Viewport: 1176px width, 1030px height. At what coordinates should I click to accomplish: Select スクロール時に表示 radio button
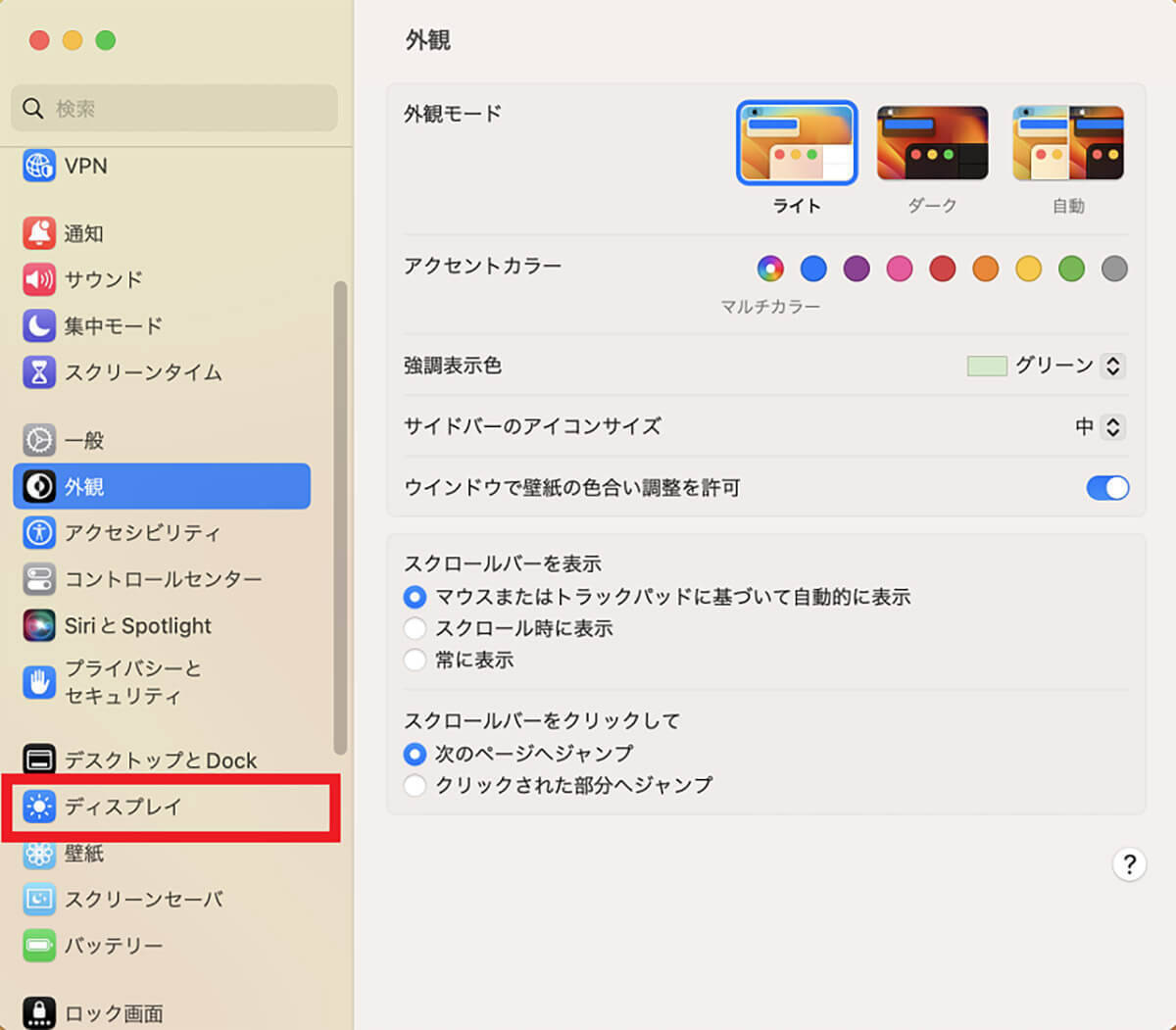415,628
